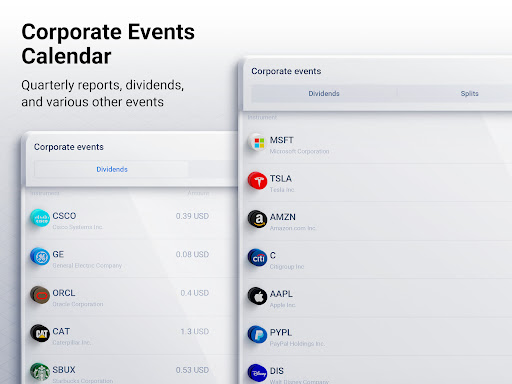
Task: Click the PayPal logo icon
Action: tap(258, 335)
